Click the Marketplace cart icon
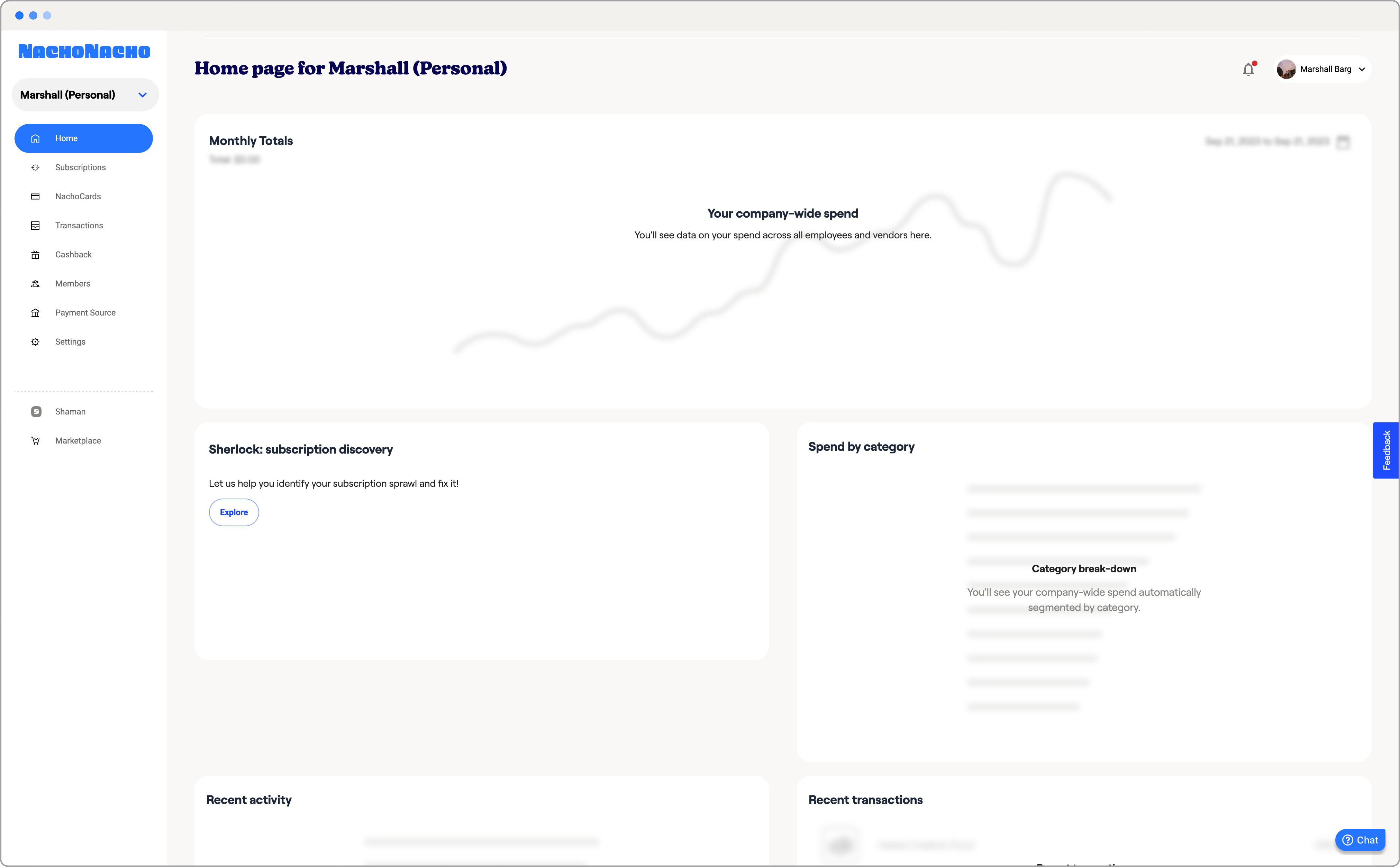Screen dimensions: 1400x867 click(x=36, y=441)
